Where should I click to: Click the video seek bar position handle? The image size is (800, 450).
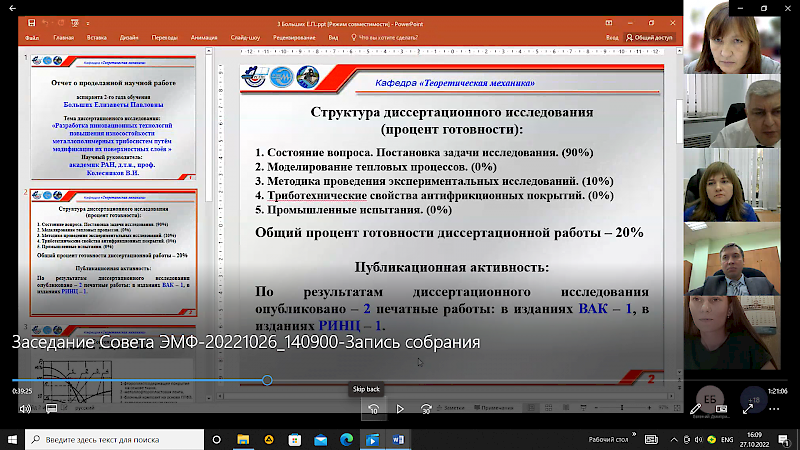coord(267,380)
